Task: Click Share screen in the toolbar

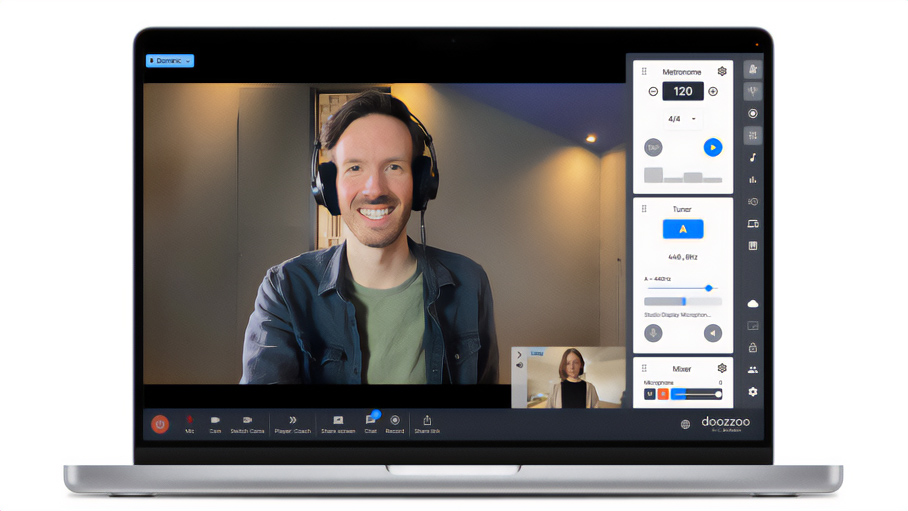Action: [338, 423]
